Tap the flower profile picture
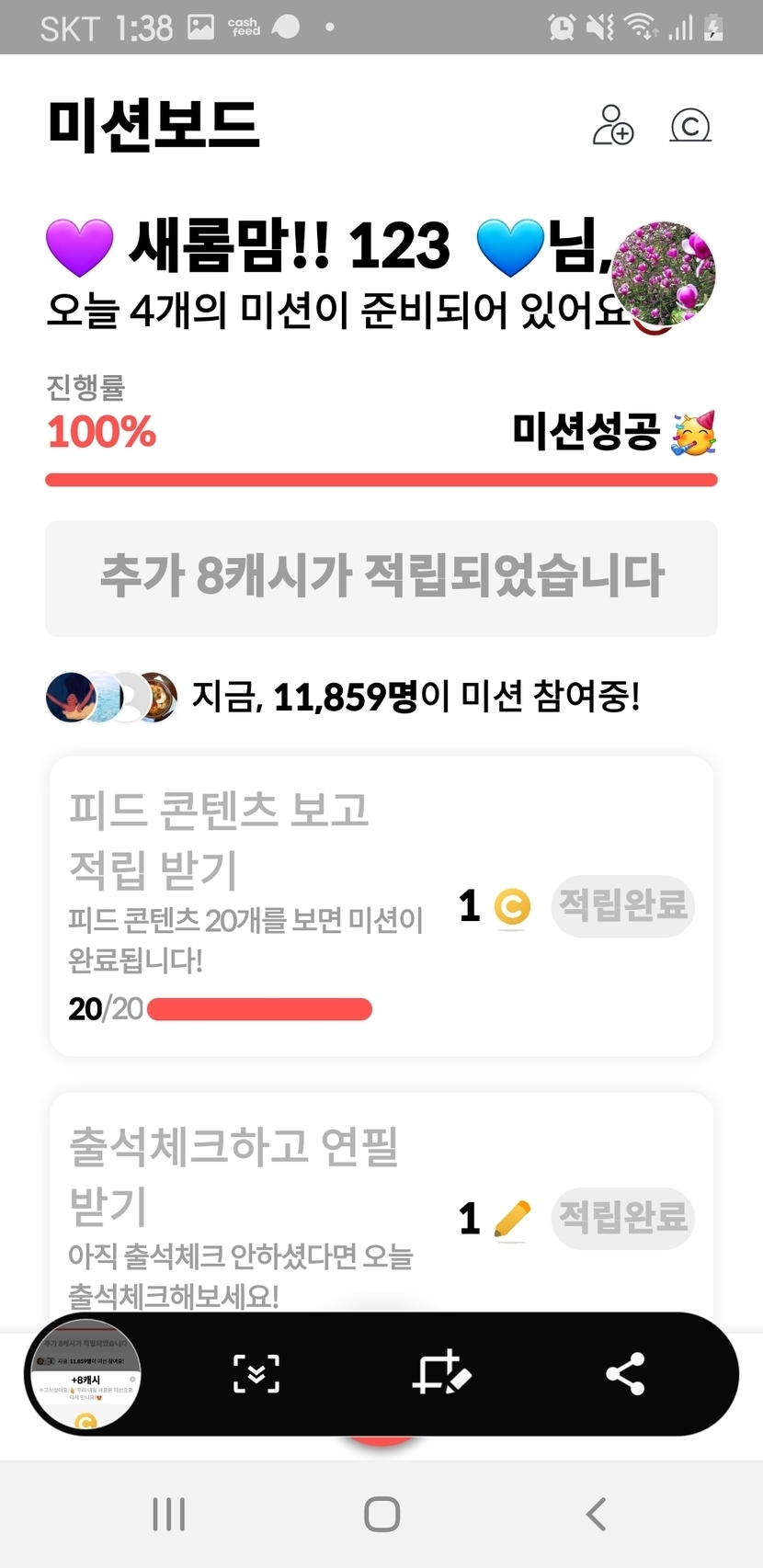The height and width of the screenshot is (1568, 763). coord(663,273)
